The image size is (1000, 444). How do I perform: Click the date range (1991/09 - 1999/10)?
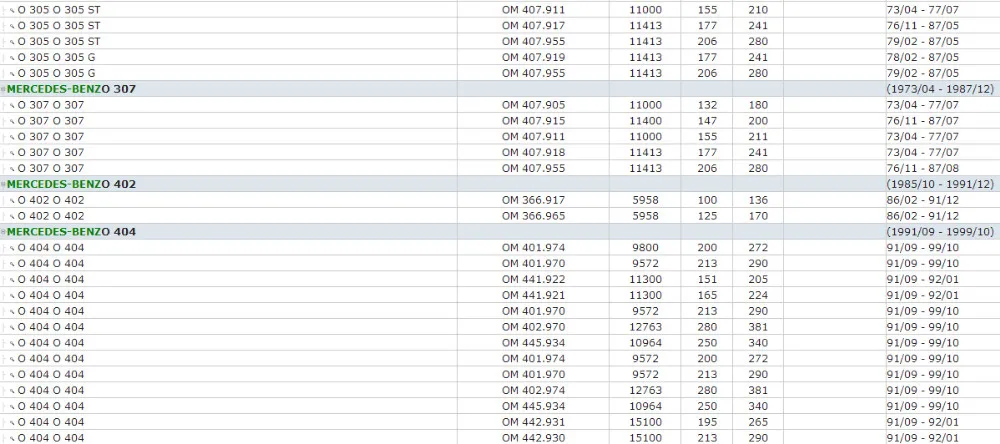[x=940, y=232]
